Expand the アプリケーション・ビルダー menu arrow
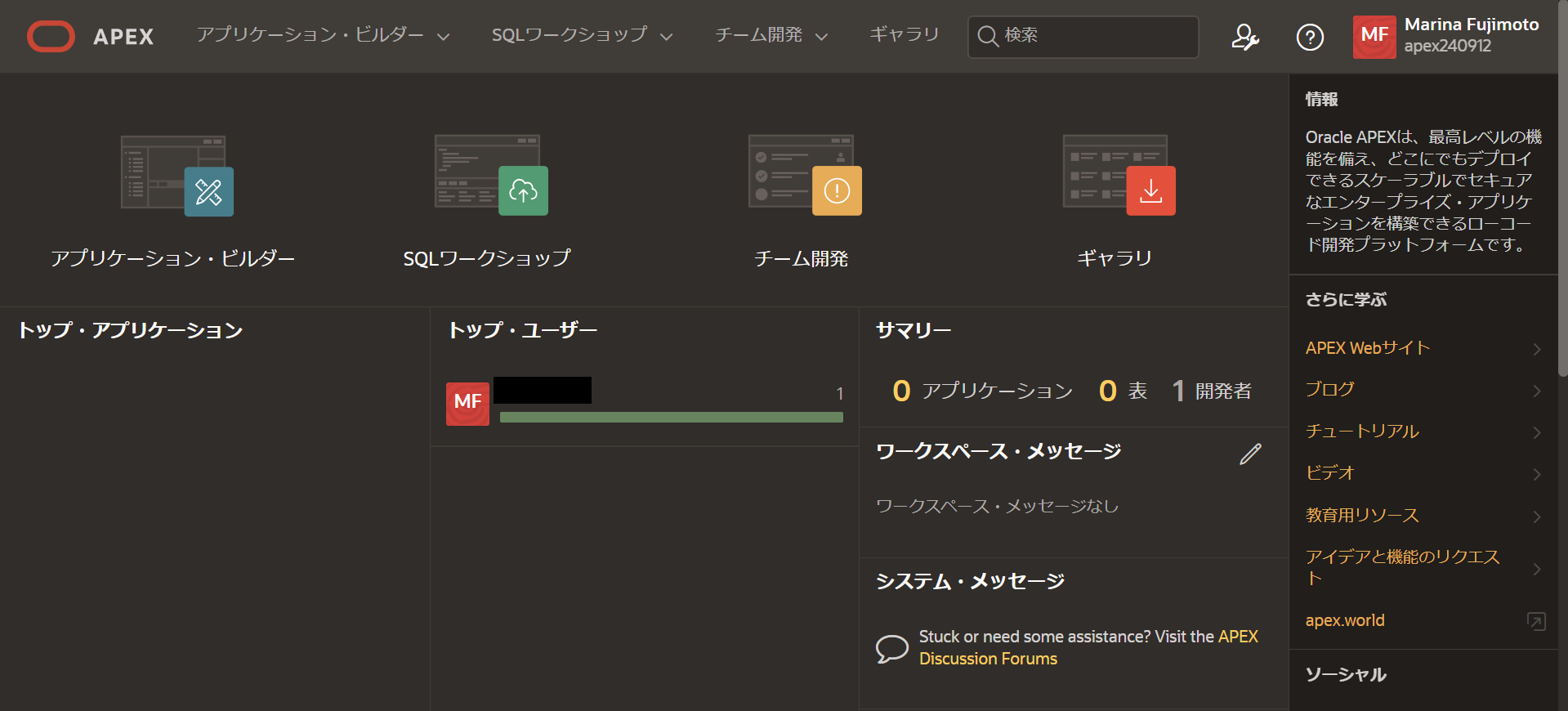The height and width of the screenshot is (711, 1568). click(443, 37)
